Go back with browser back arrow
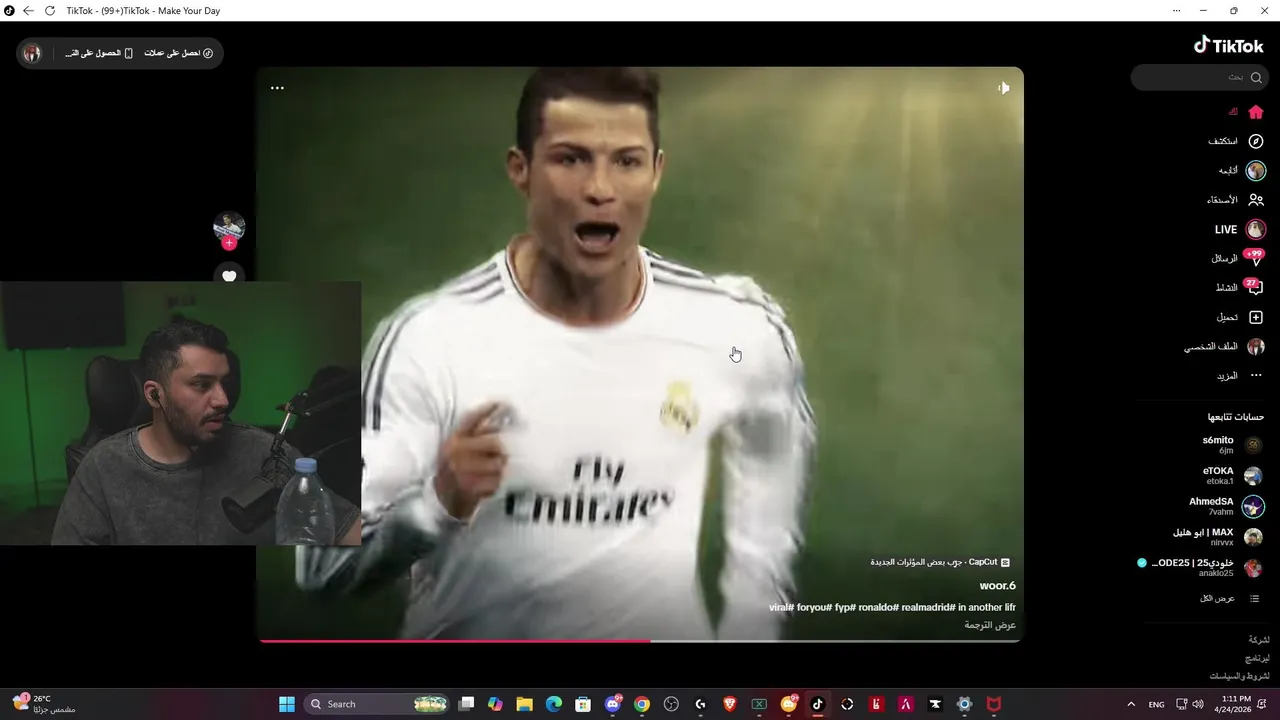This screenshot has height=720, width=1280. tap(28, 10)
